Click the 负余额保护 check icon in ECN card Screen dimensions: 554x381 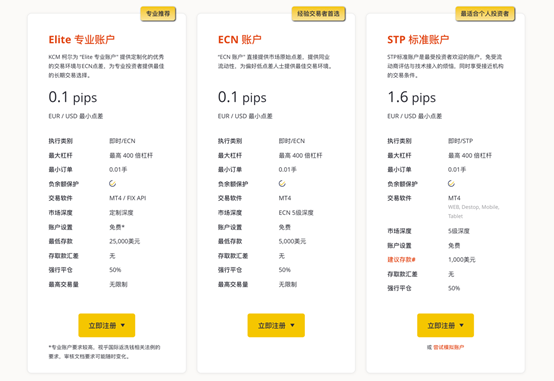point(282,183)
